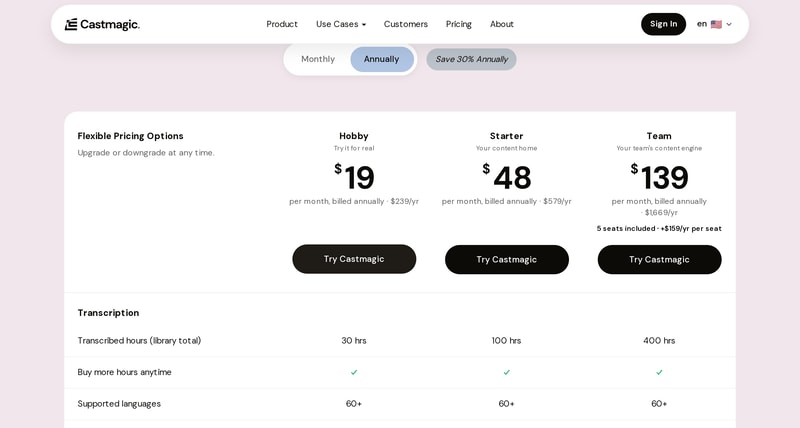Click Buy more hours anytime label
Screen dimensions: 800x428
[124, 372]
